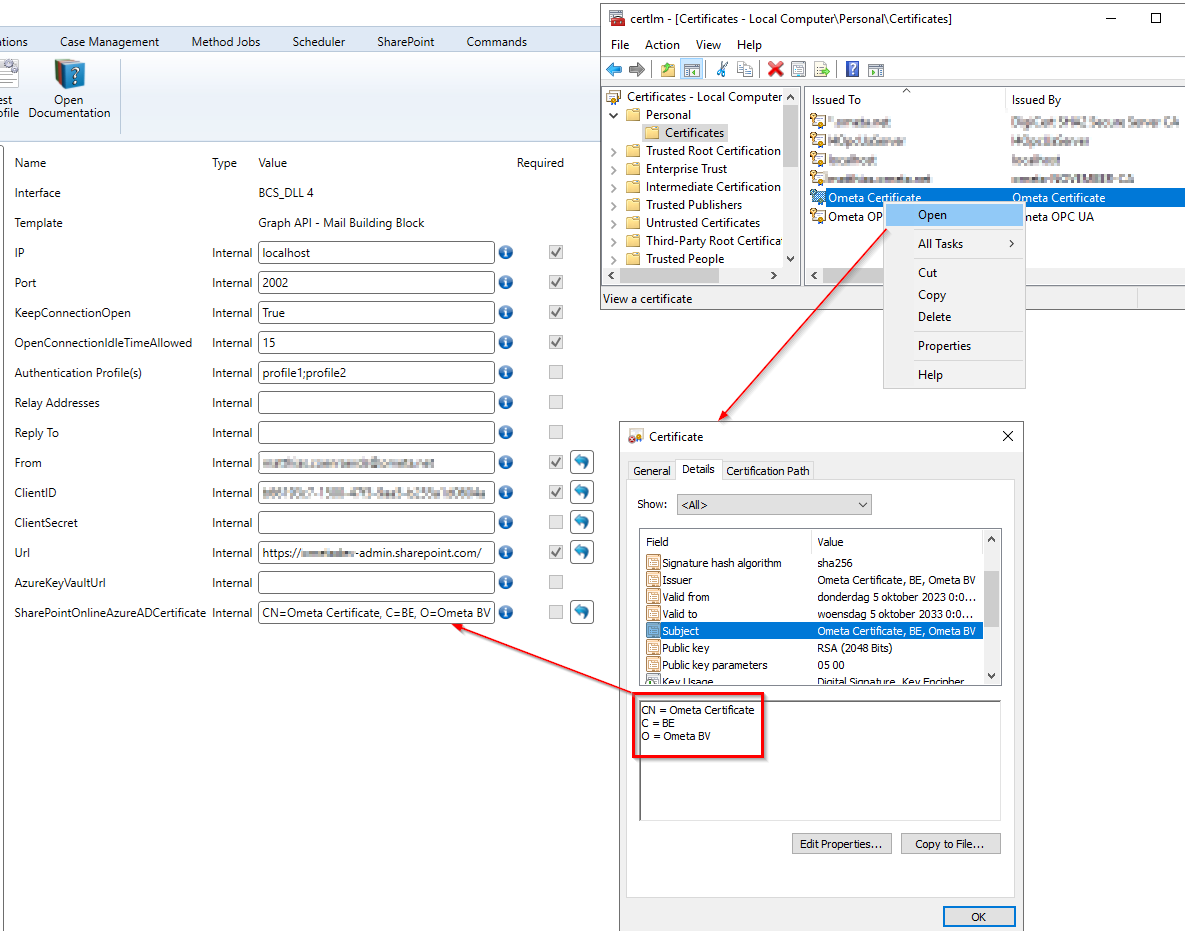Click the reset arrow button for Url
The width and height of the screenshot is (1185, 931).
click(x=582, y=552)
